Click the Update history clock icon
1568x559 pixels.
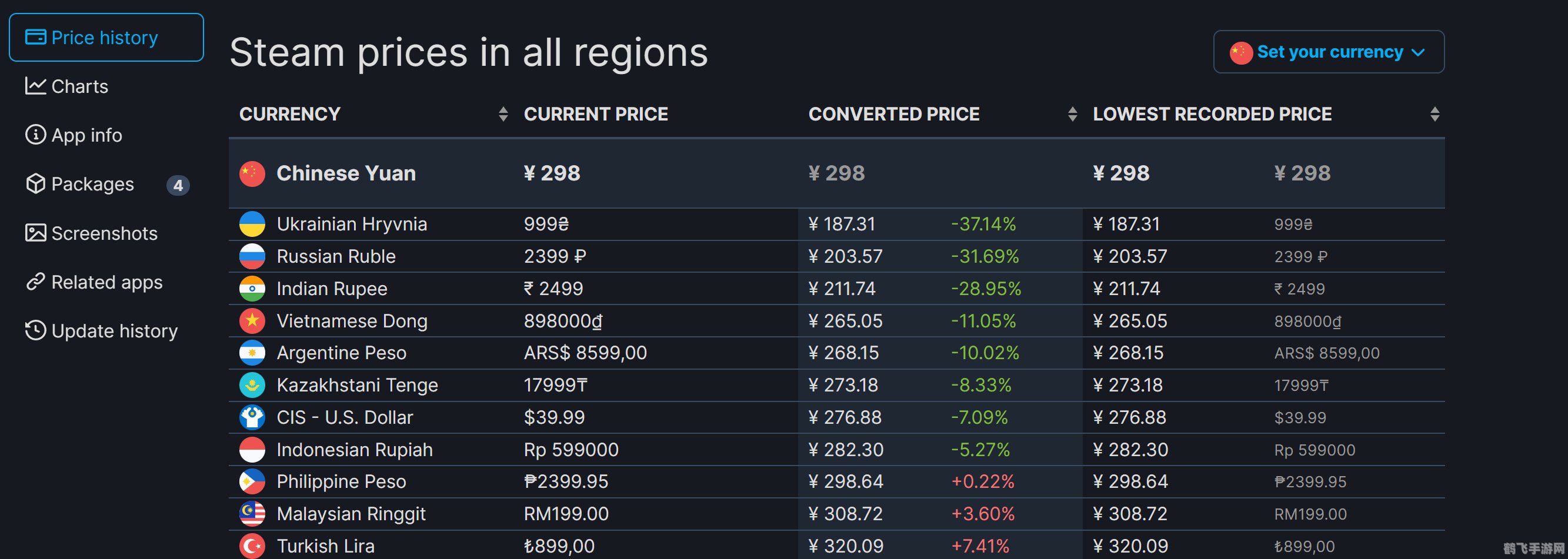pyautogui.click(x=36, y=330)
